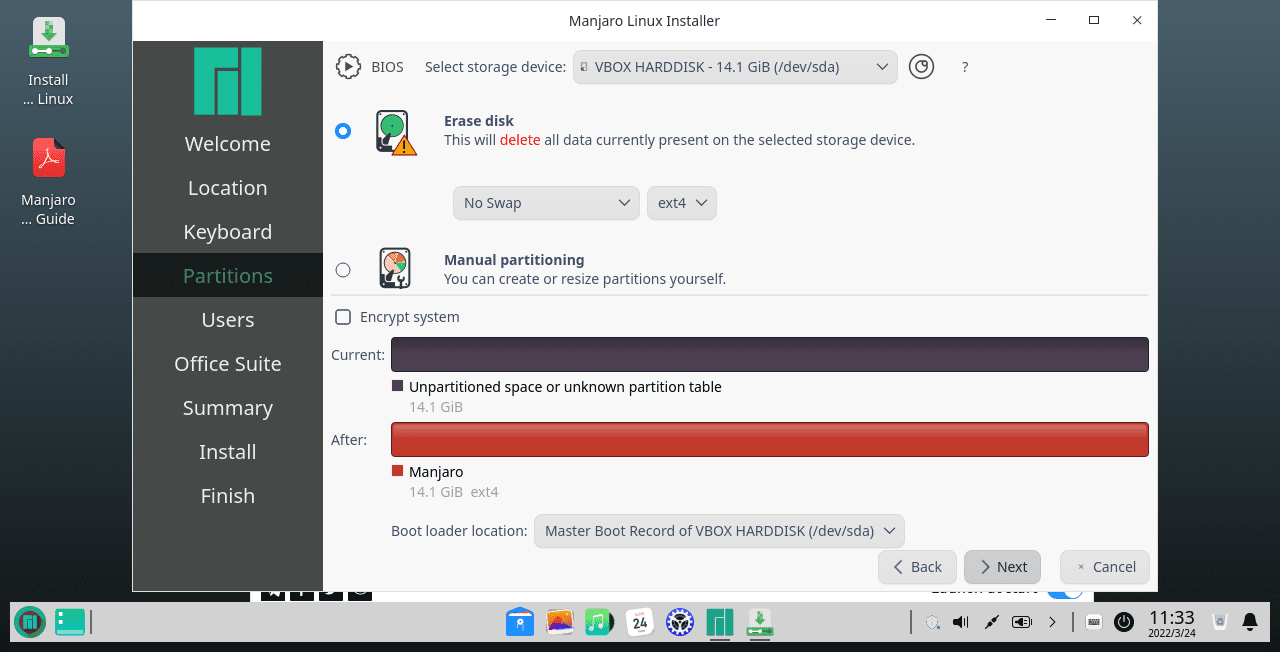Open the ext4 filesystem dropdown
1280x652 pixels.
click(x=681, y=203)
